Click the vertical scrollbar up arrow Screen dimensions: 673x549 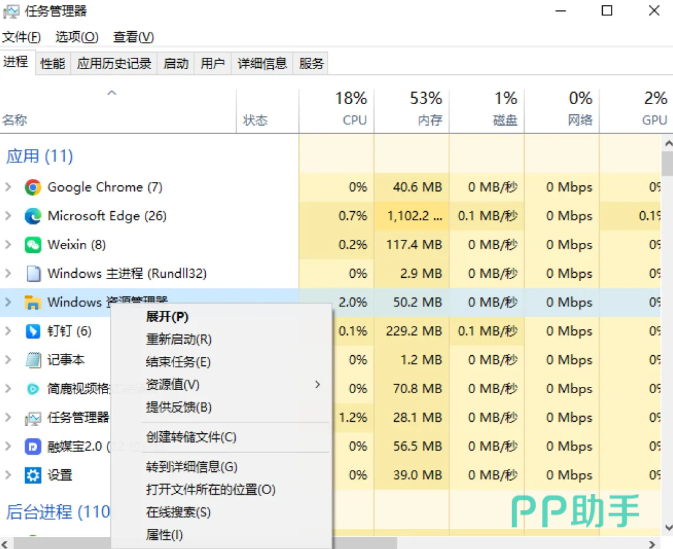coord(668,143)
